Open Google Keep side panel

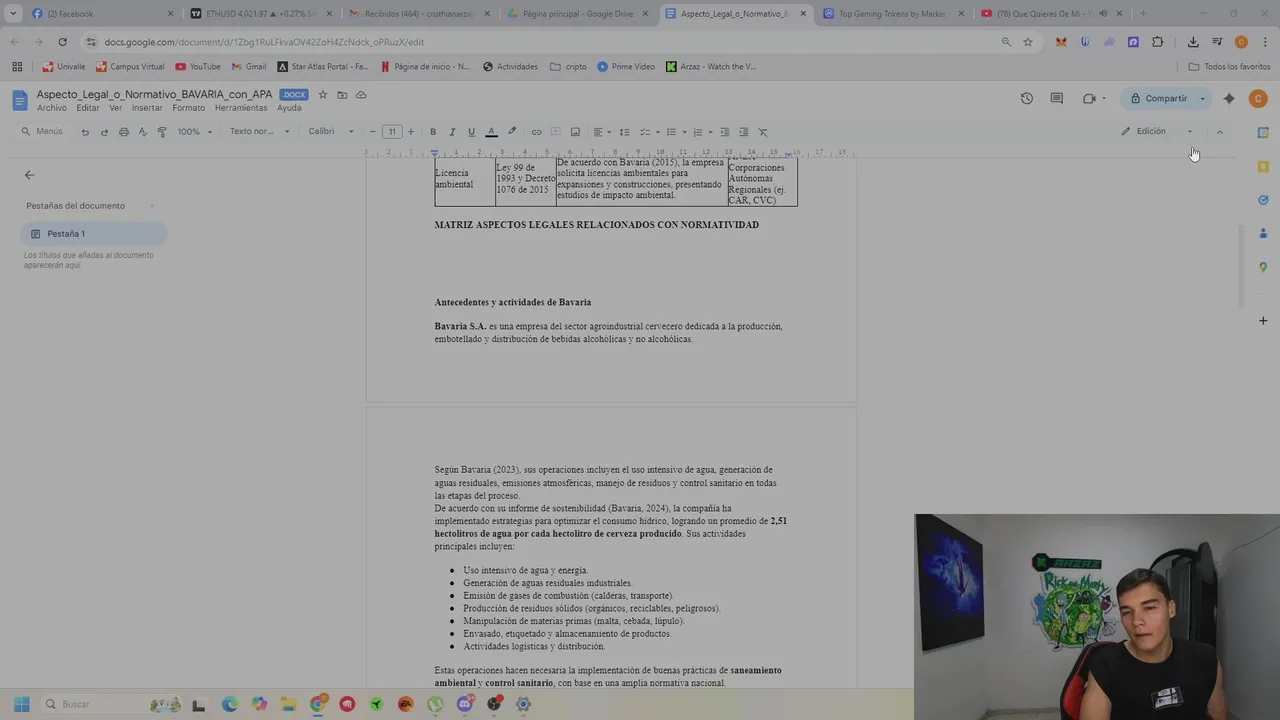click(x=1263, y=166)
